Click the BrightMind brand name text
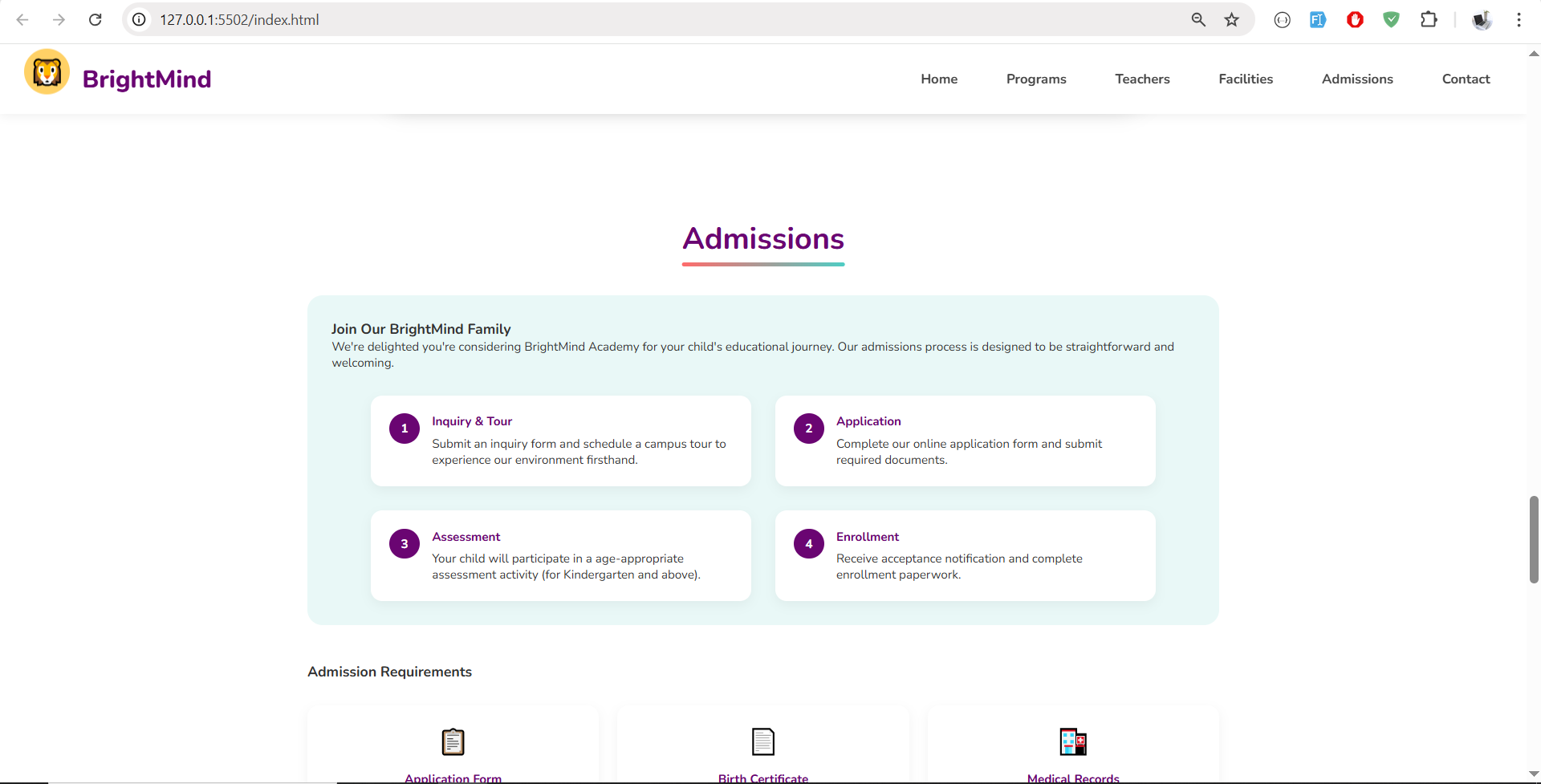1541x784 pixels. pyautogui.click(x=147, y=79)
